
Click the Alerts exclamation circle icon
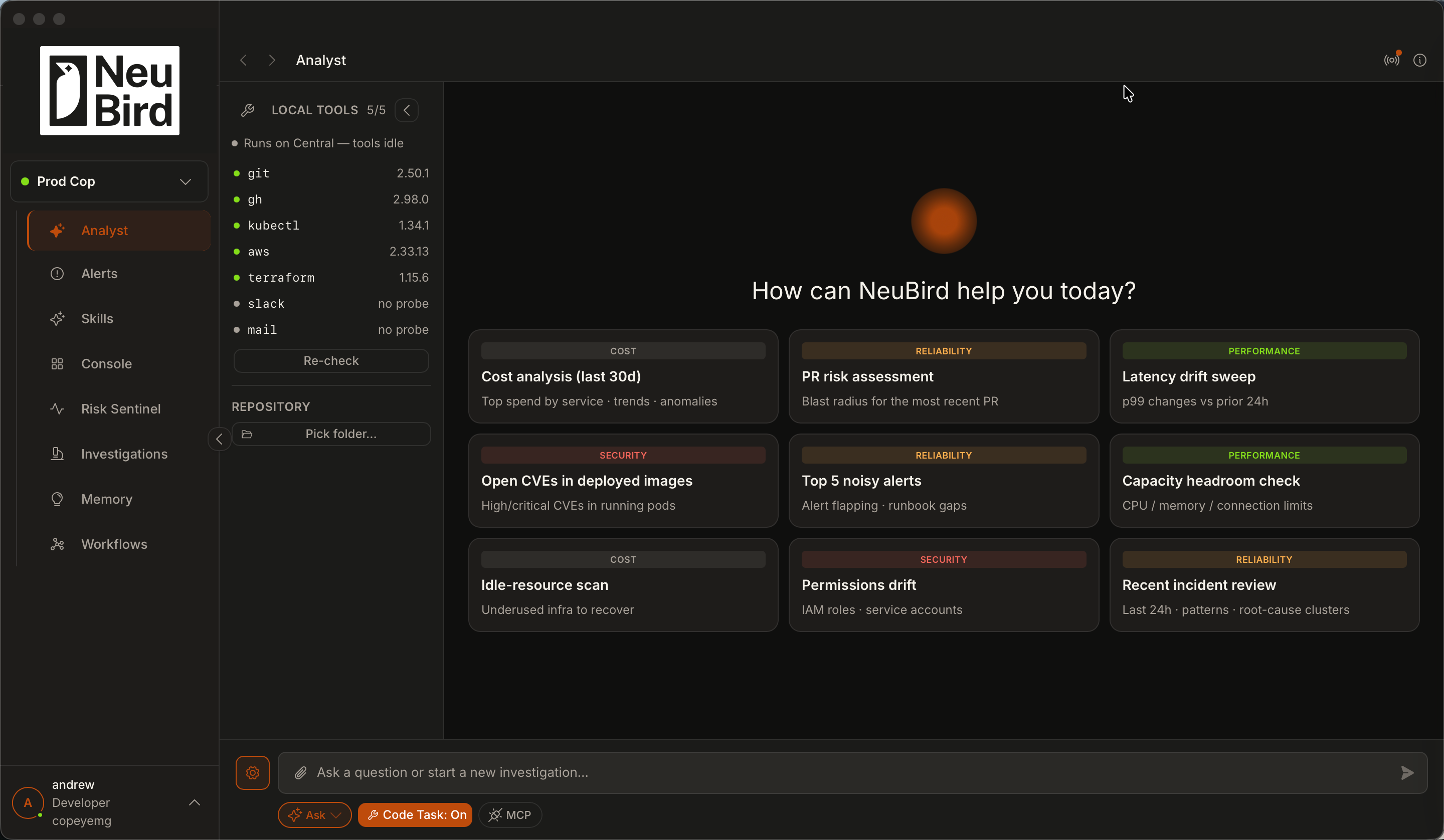coord(57,274)
